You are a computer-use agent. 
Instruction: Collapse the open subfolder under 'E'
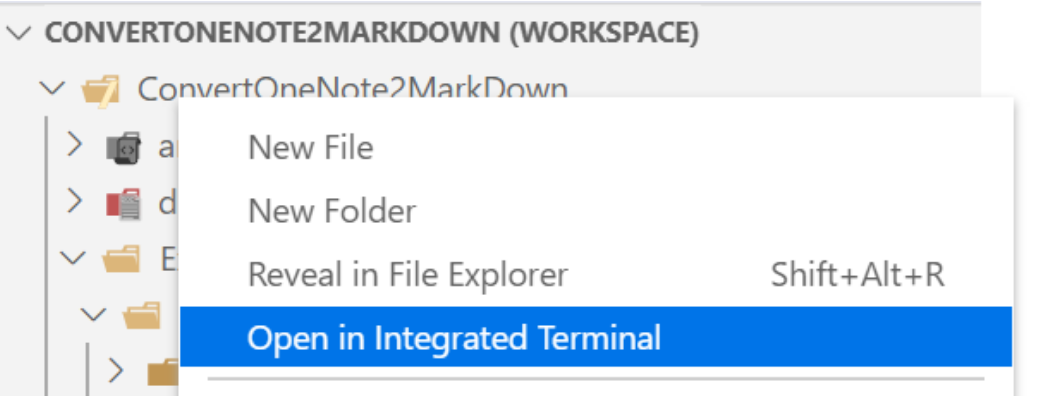click(94, 314)
